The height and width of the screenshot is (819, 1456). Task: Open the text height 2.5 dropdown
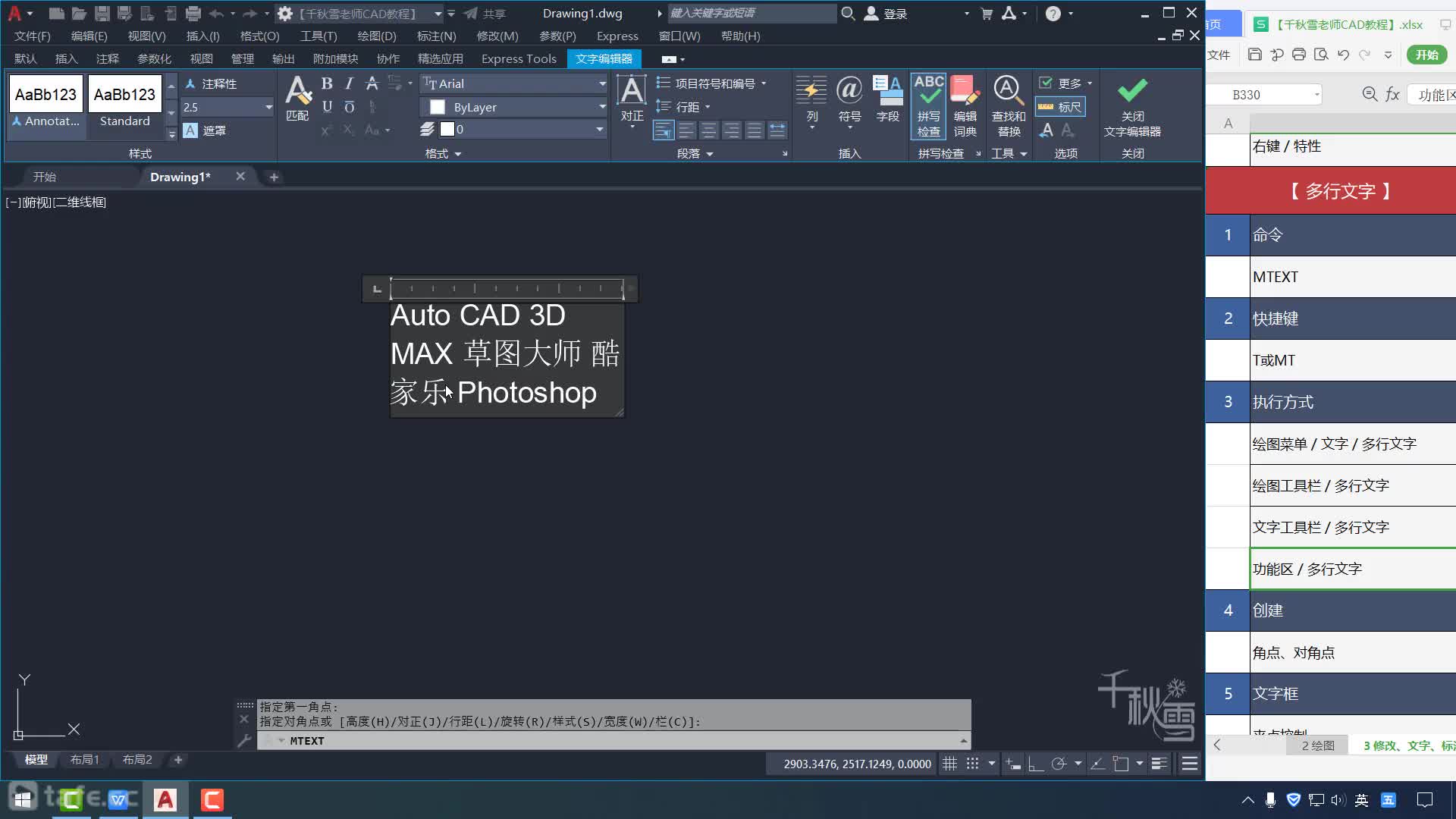click(268, 107)
